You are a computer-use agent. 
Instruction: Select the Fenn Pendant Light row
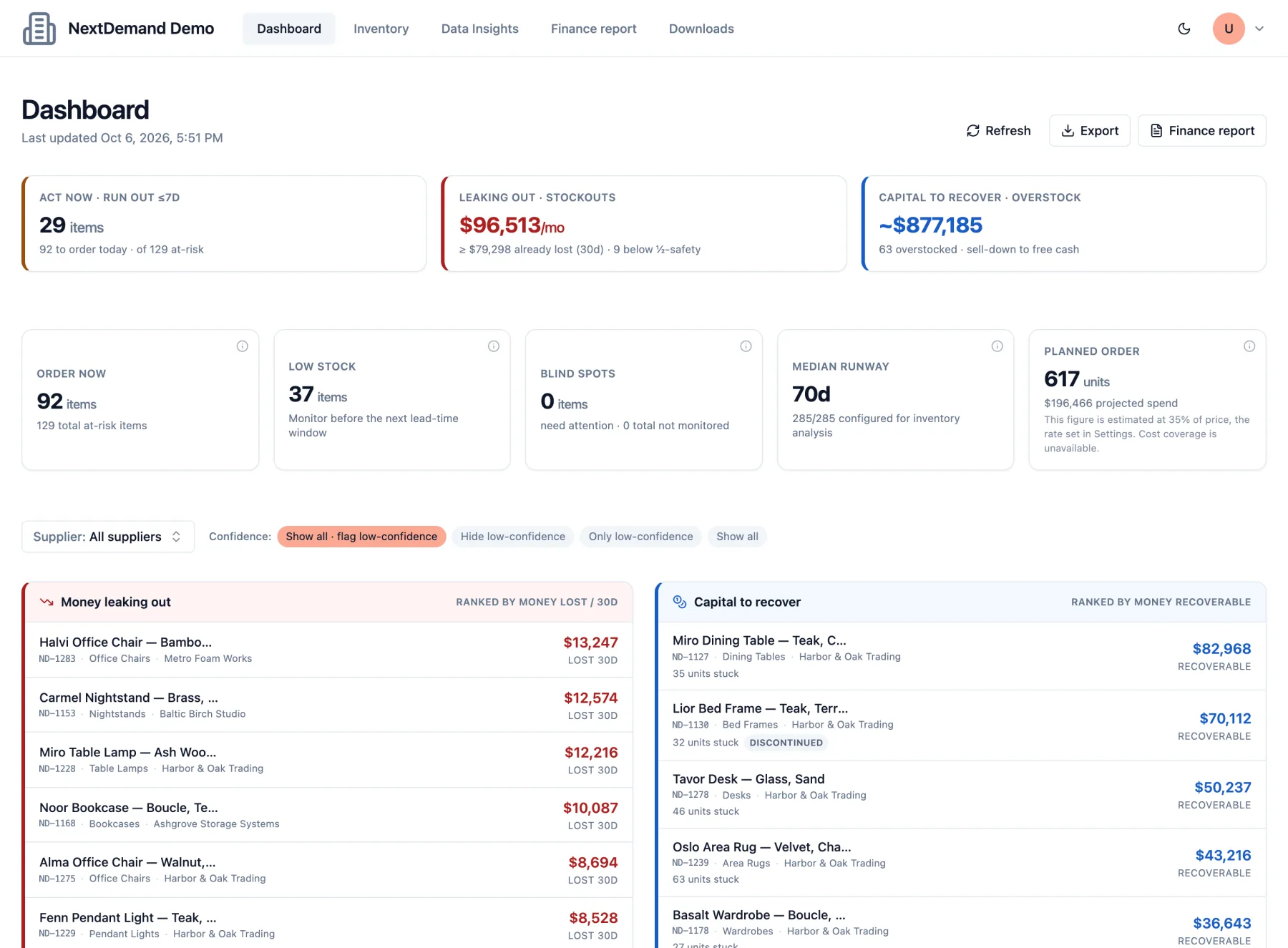tap(329, 924)
